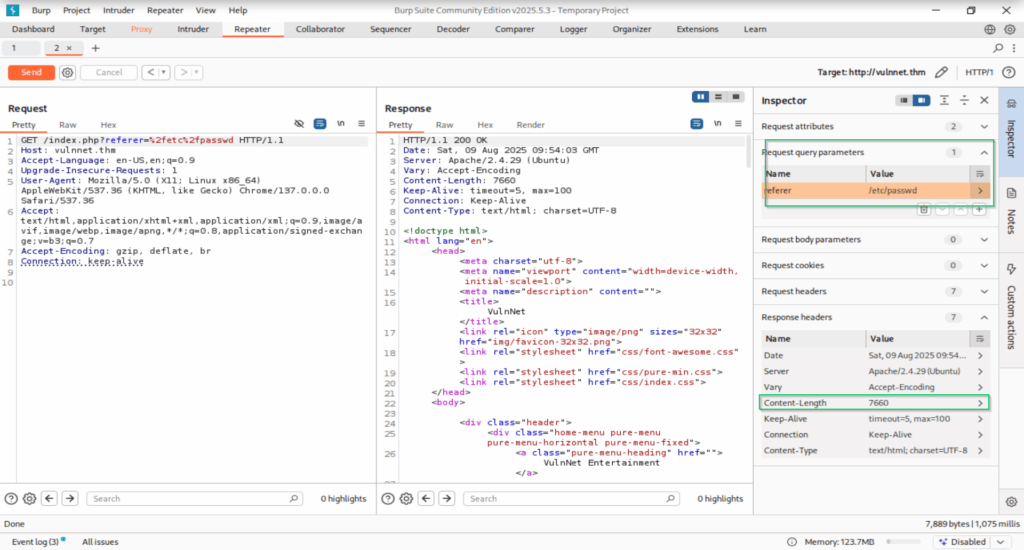Viewport: 1024px width, 550px height.
Task: Select combined tabbed layout button
Action: [x=736, y=97]
